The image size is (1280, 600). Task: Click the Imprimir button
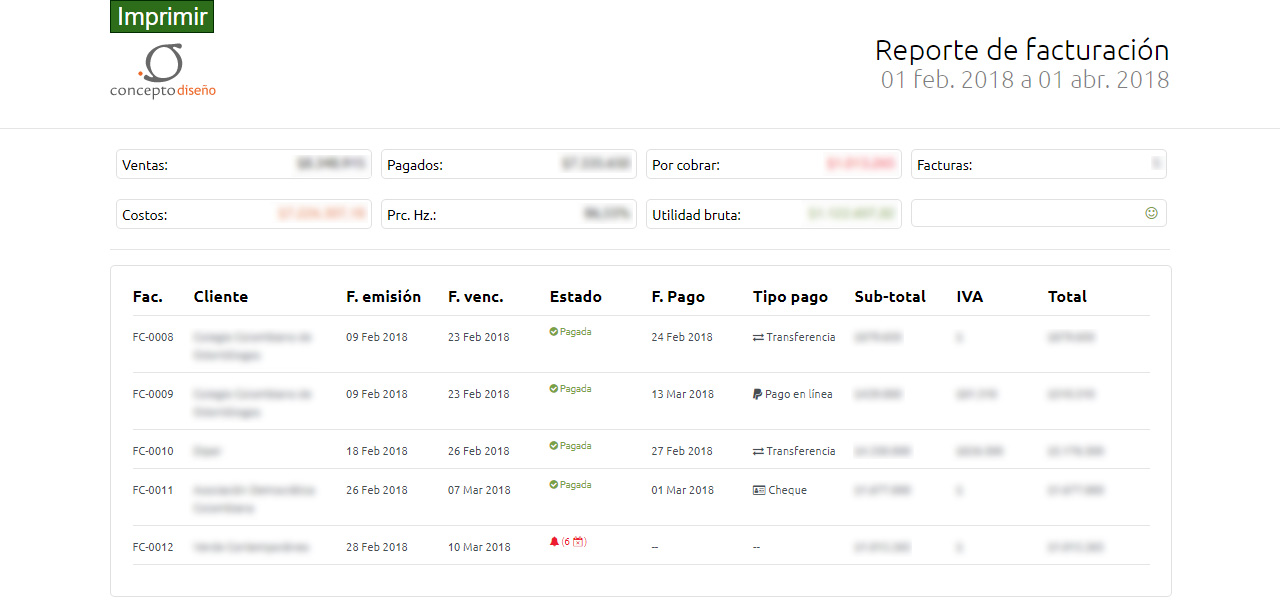[x=162, y=17]
